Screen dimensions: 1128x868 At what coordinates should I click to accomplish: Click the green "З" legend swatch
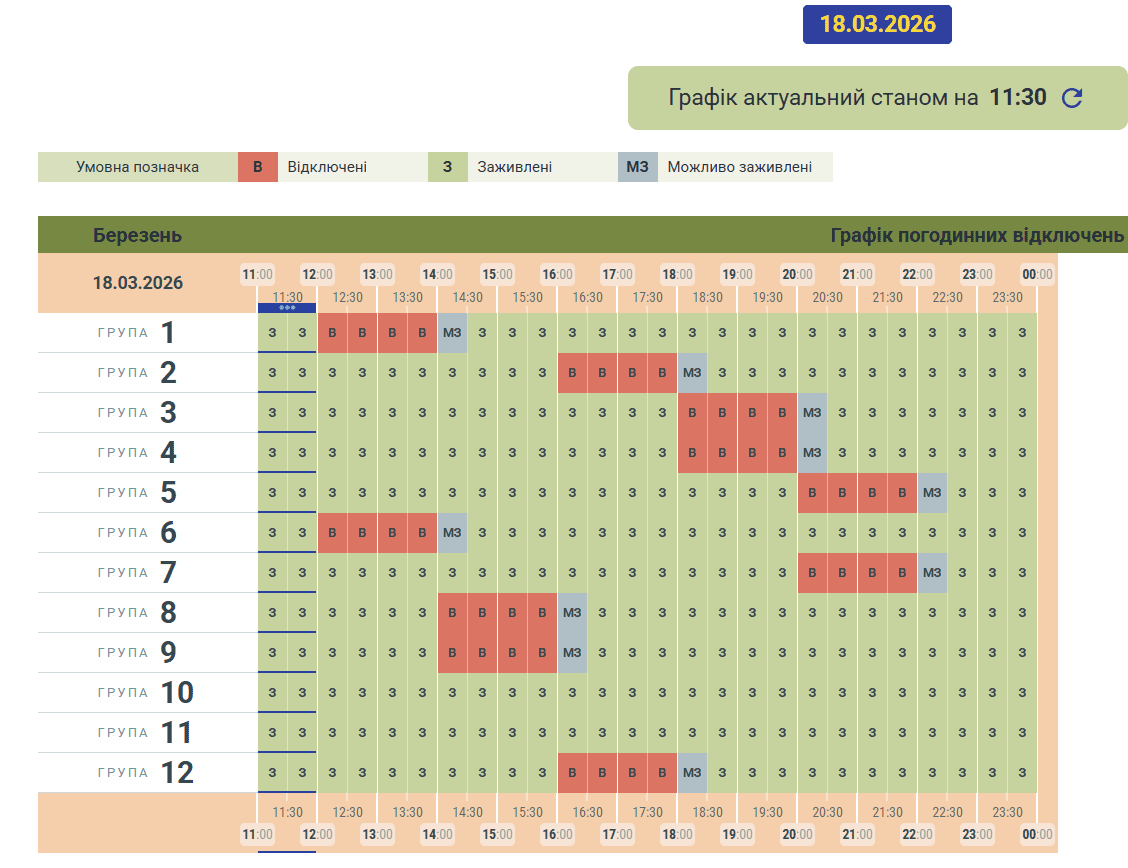(447, 167)
